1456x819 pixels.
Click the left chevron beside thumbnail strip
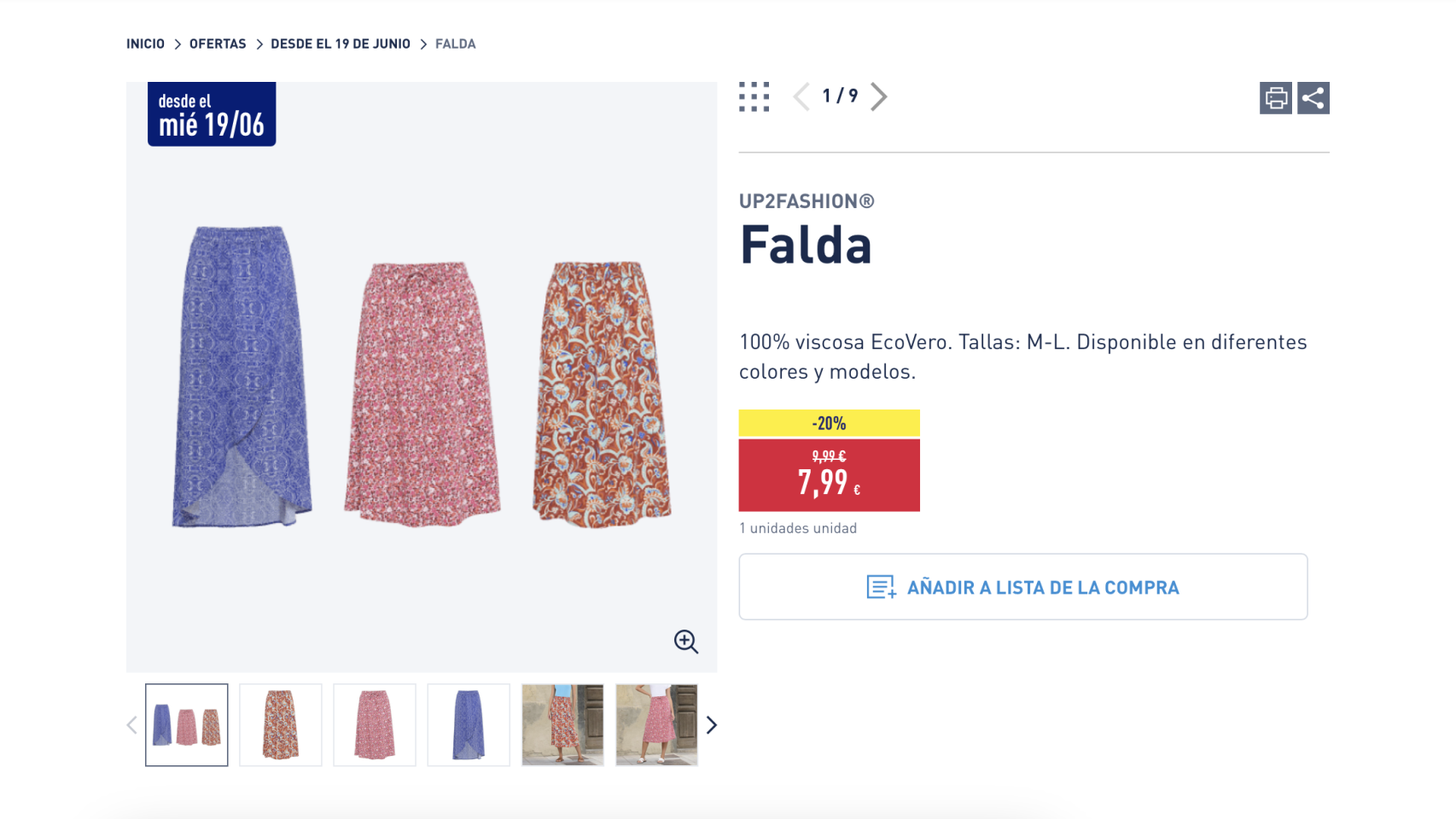[x=131, y=724]
